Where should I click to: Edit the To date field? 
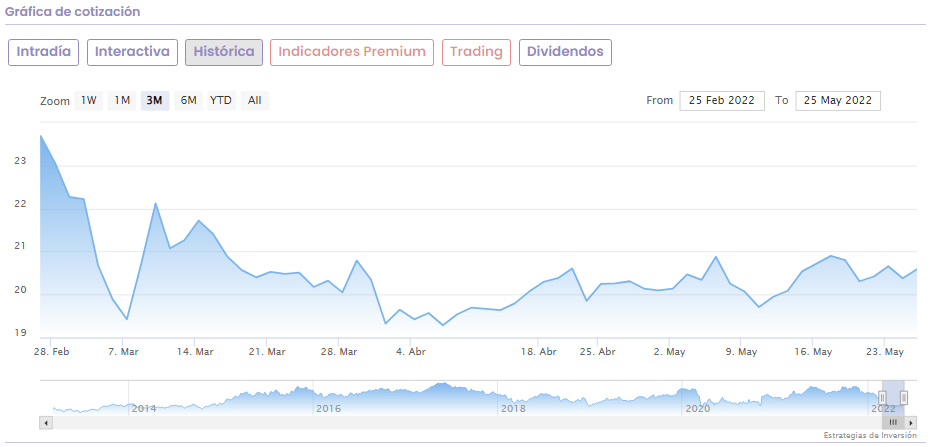click(x=838, y=100)
